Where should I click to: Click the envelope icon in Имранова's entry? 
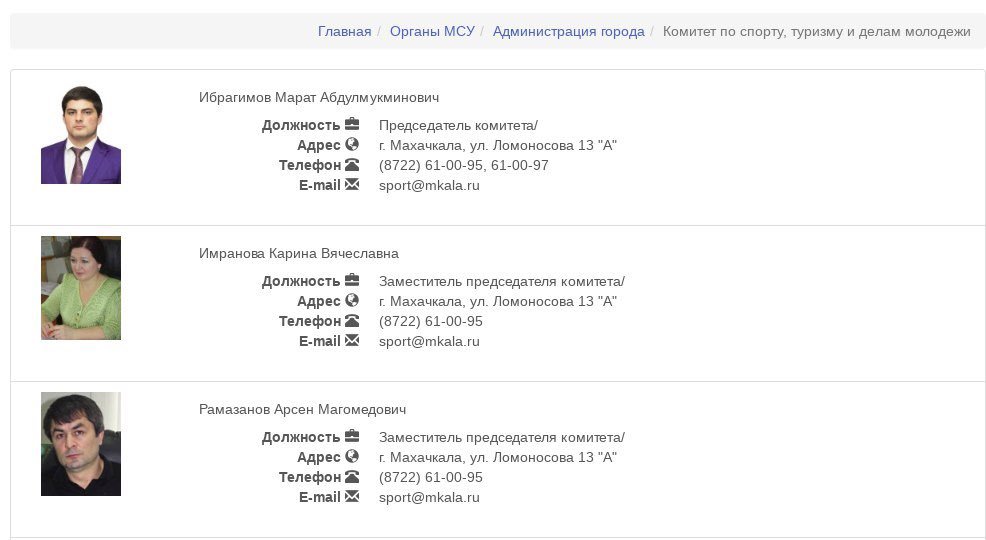click(x=352, y=341)
